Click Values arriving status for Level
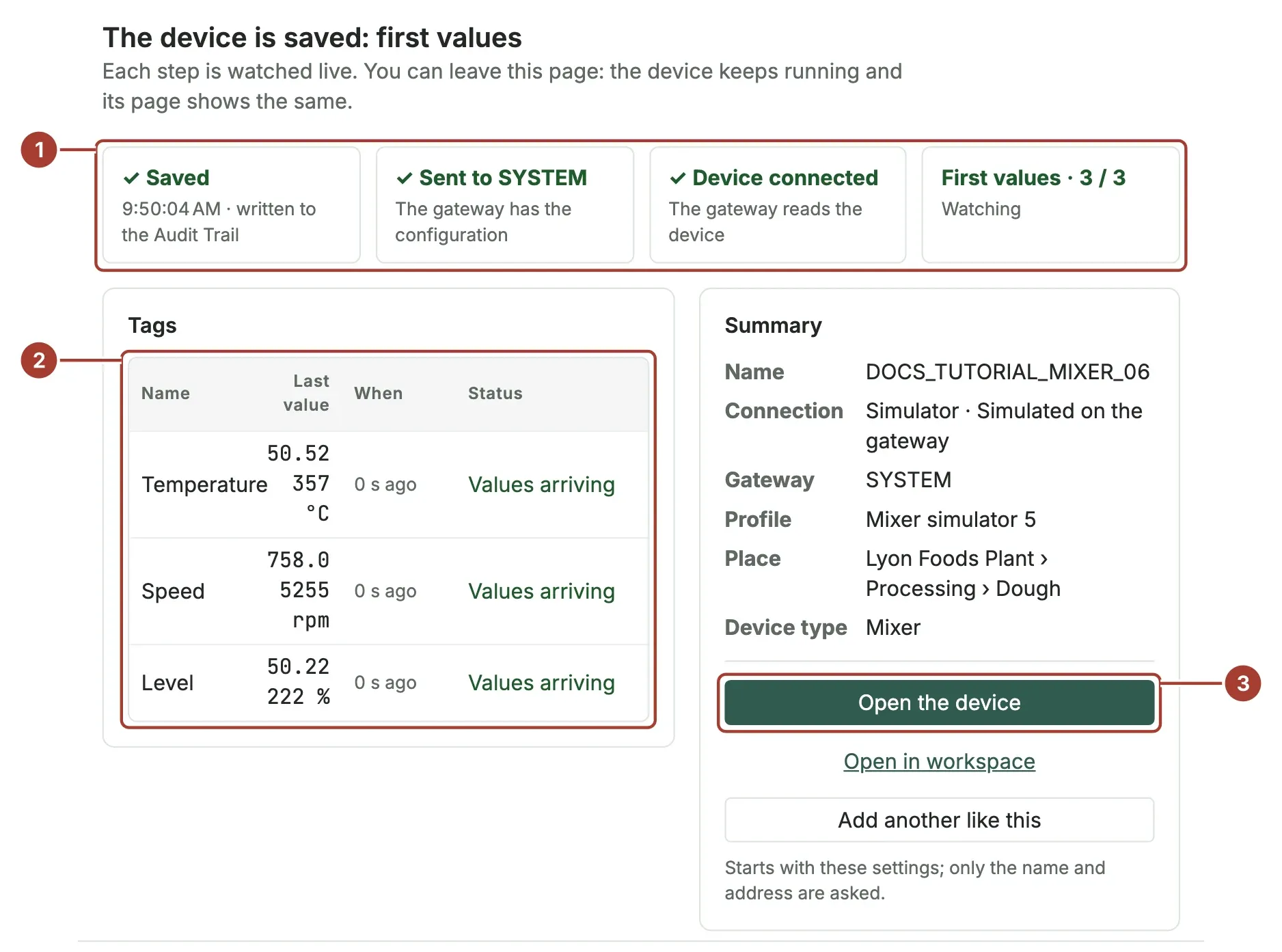The width and height of the screenshot is (1282, 952). click(541, 683)
